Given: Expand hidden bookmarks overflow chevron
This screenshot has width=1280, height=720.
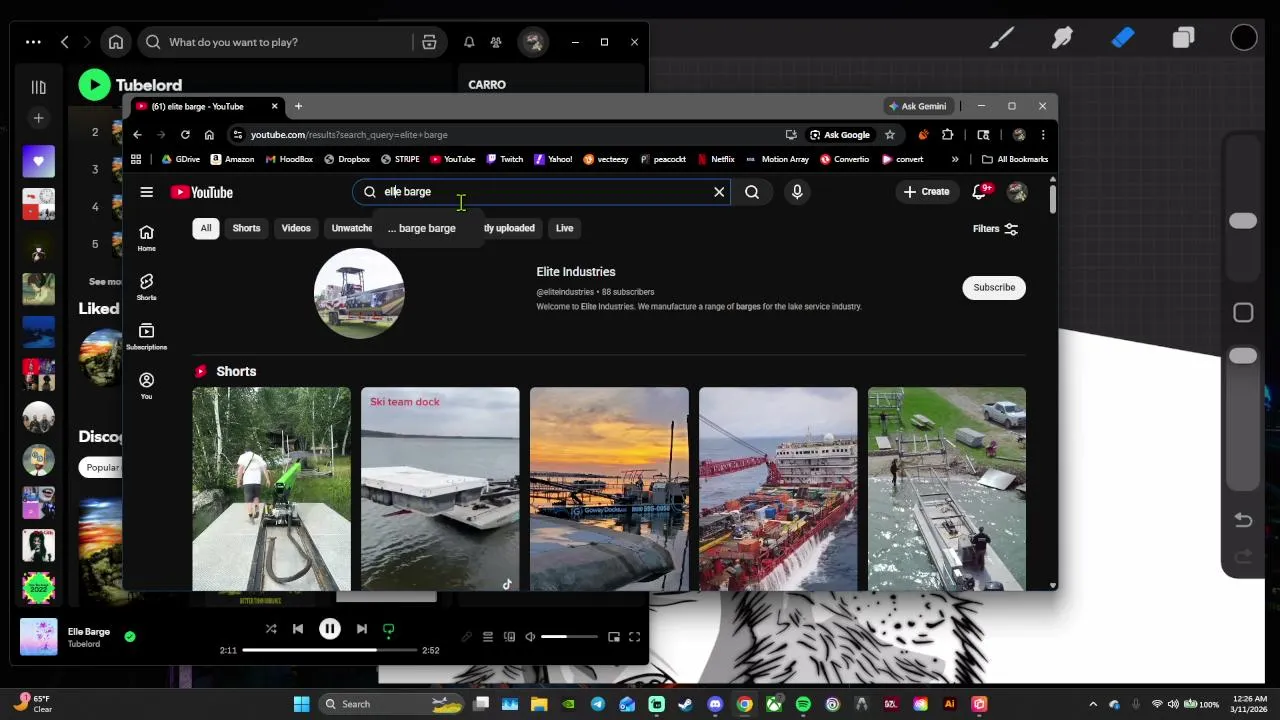Looking at the screenshot, I should click(954, 159).
